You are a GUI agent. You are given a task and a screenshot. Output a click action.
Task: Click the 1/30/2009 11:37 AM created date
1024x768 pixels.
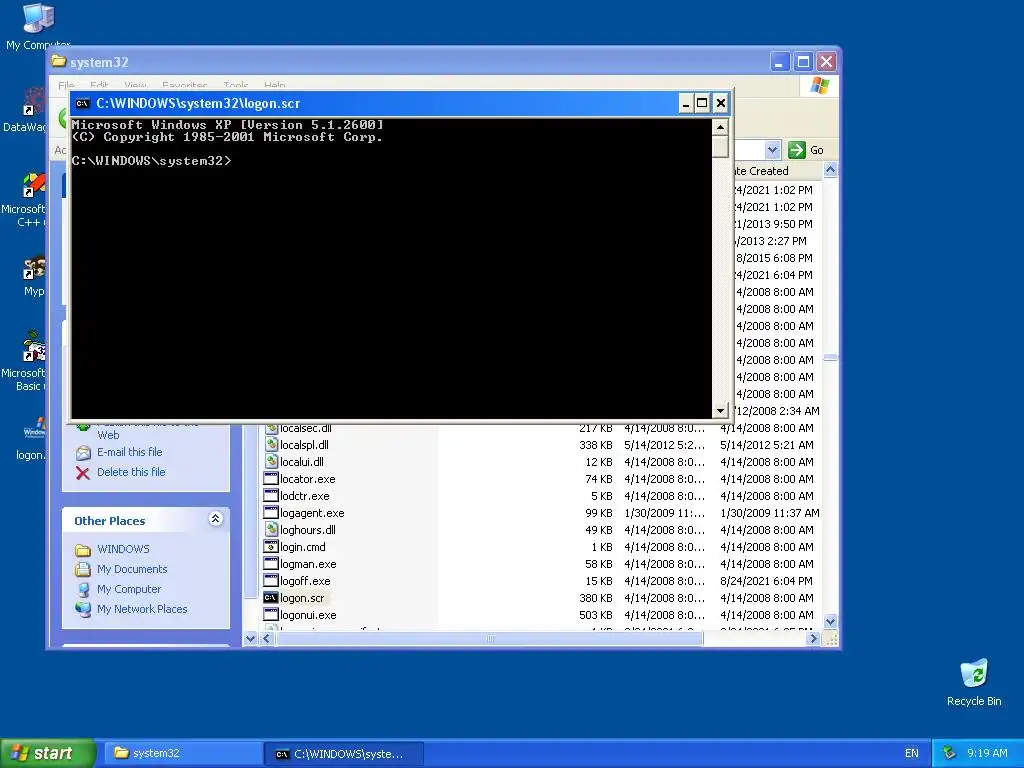coord(769,513)
